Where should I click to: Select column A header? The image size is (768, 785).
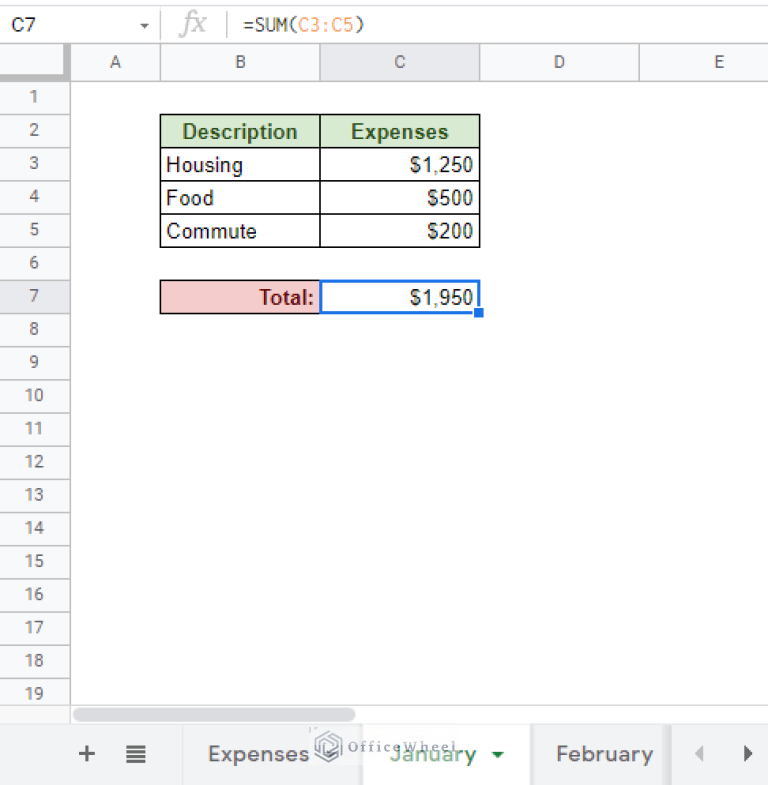tap(116, 62)
